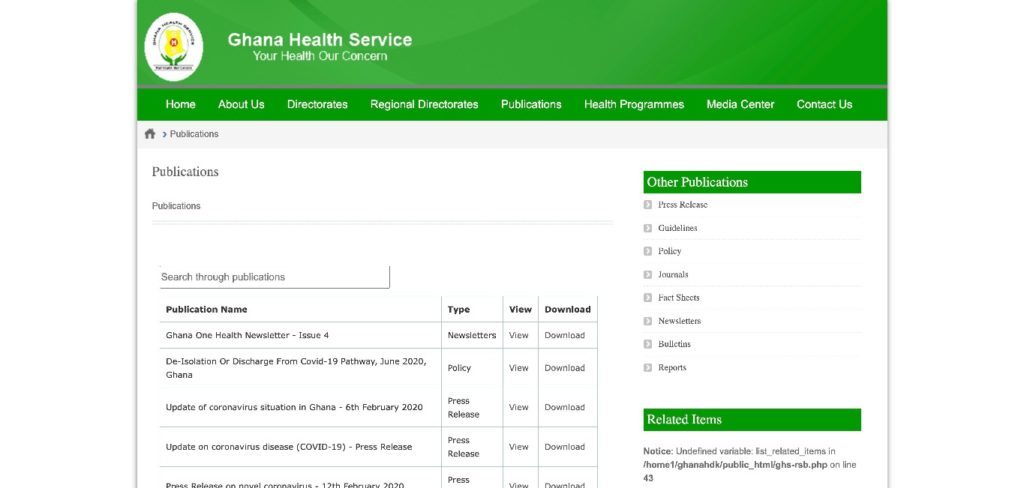The width and height of the screenshot is (1024, 488).
Task: Download the De-Isolation Covid-19 Pathway policy
Action: pyautogui.click(x=564, y=368)
